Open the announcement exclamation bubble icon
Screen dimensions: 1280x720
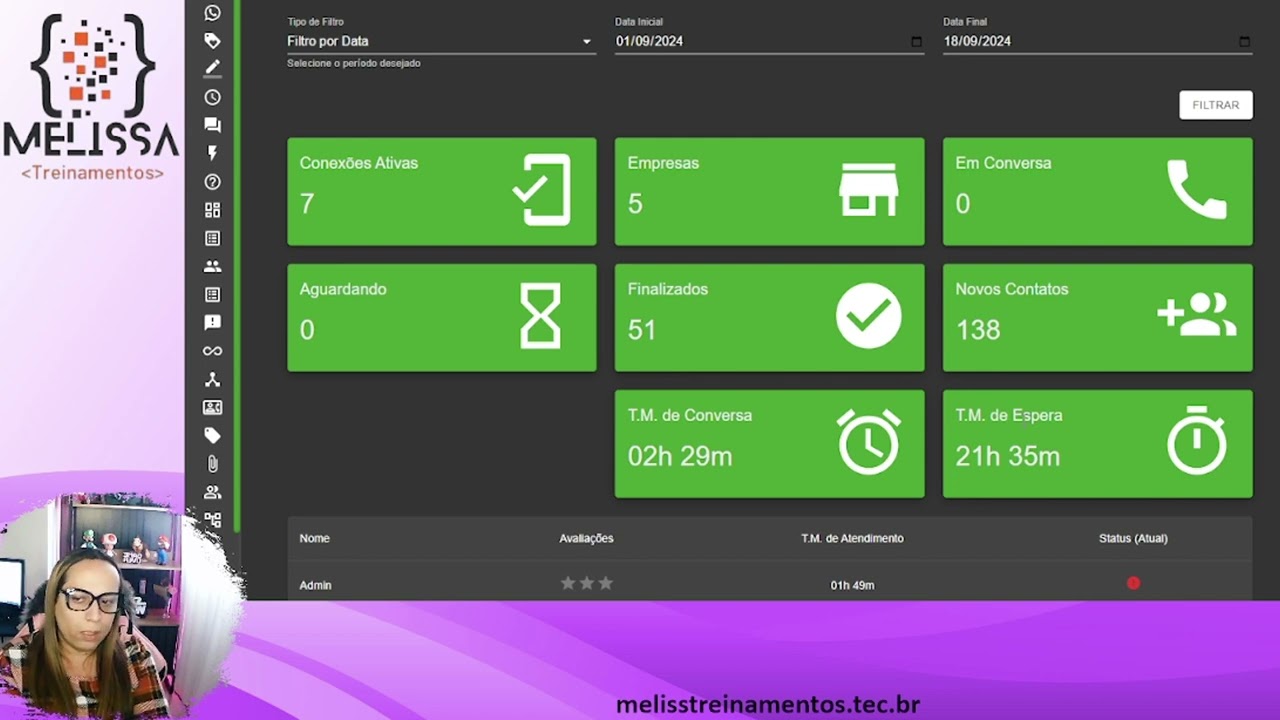[x=212, y=322]
